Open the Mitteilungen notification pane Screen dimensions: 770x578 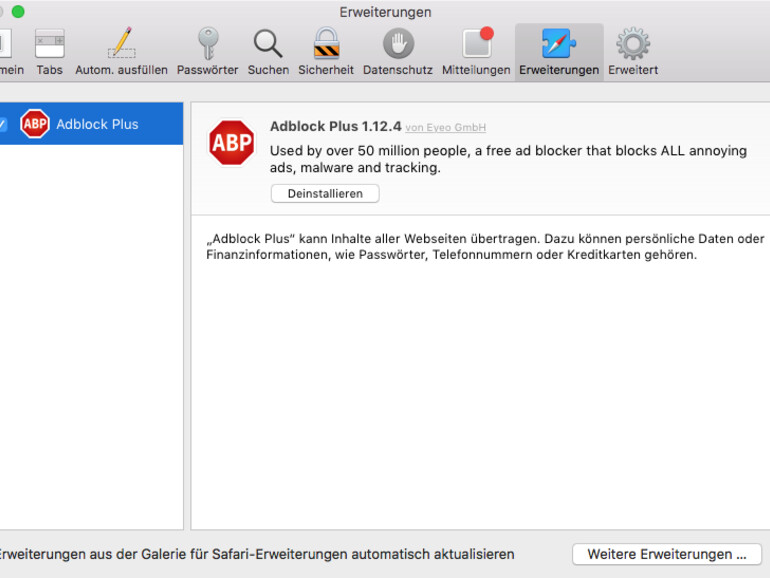(x=476, y=52)
